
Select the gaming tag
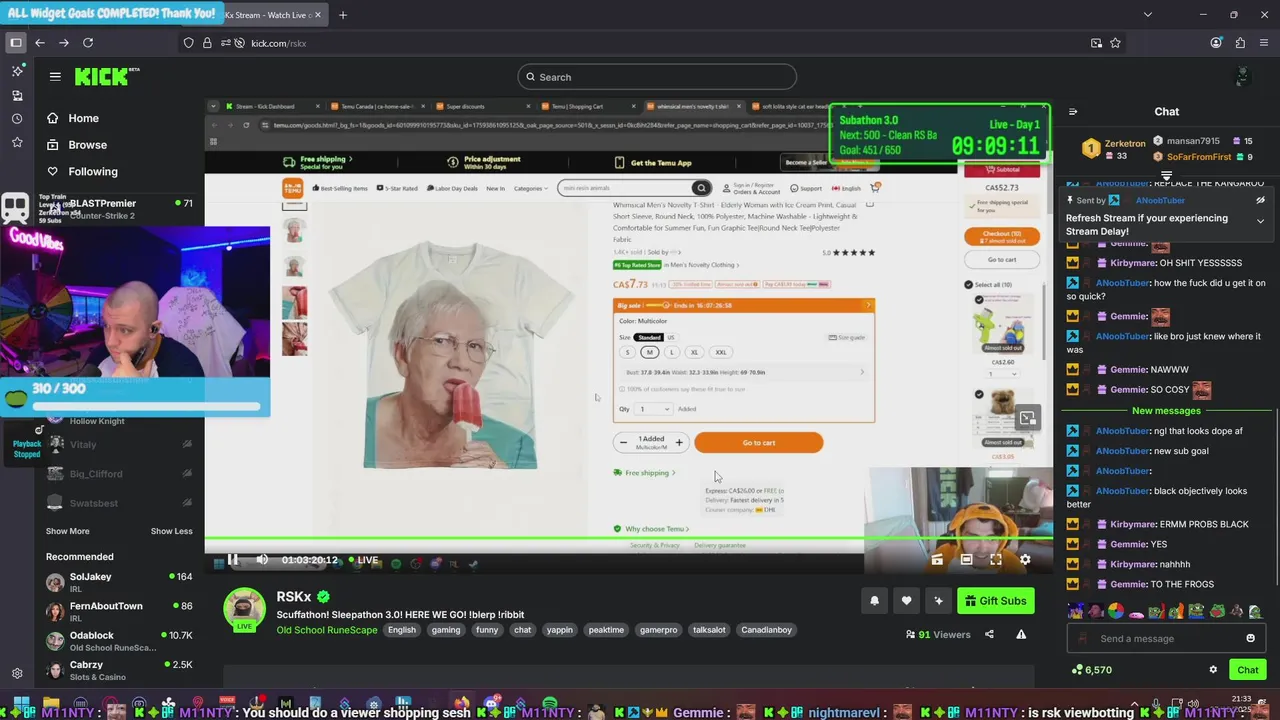pos(446,630)
